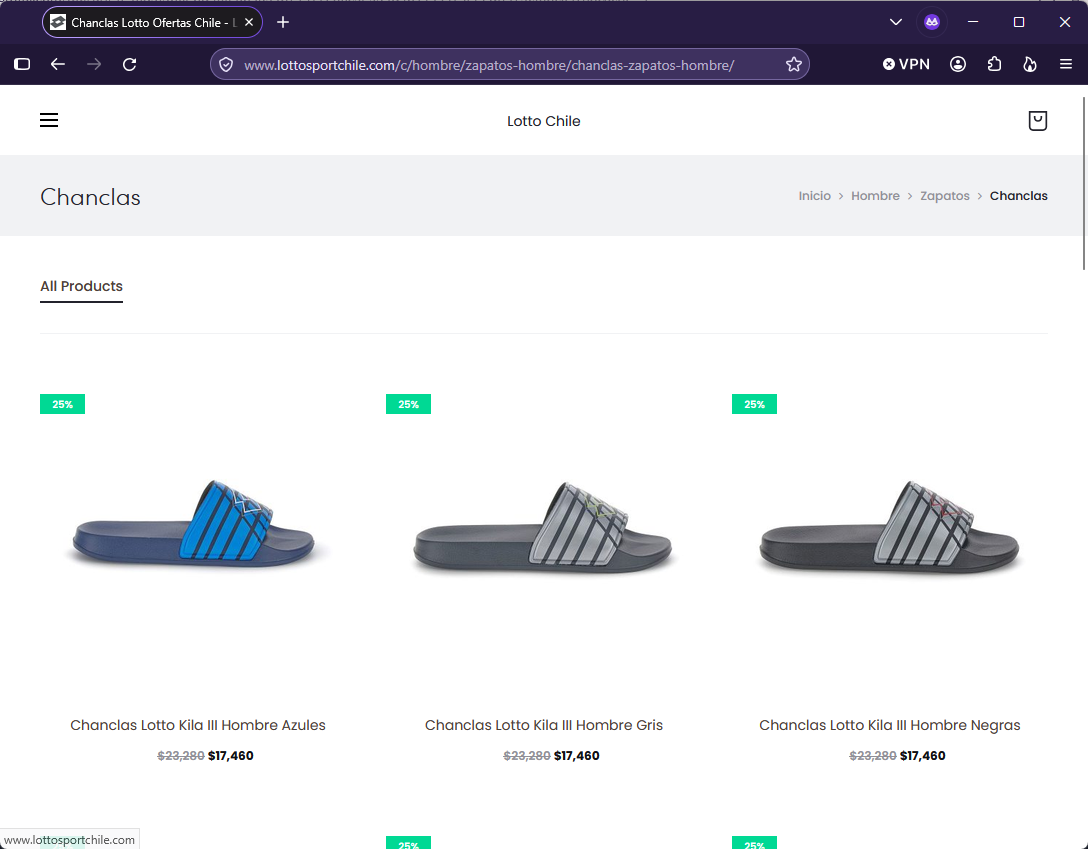This screenshot has height=849, width=1088.
Task: Click the $17,460 price under Azules
Action: coord(231,755)
